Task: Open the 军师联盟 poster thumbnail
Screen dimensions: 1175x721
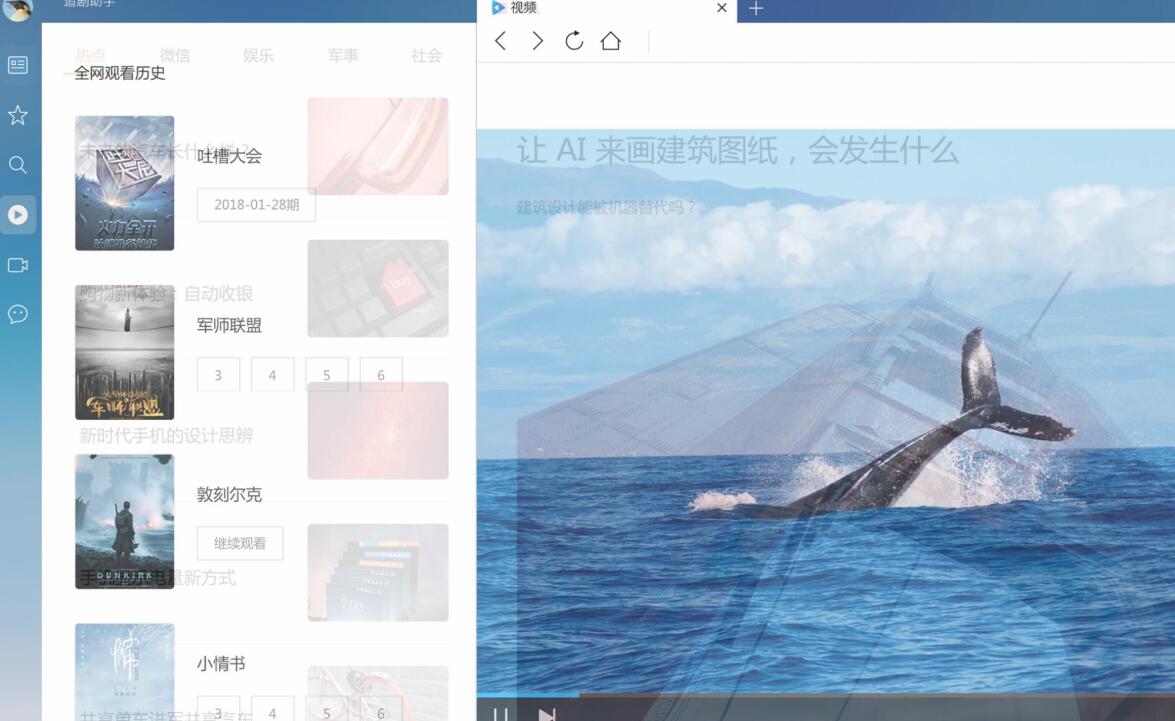Action: (x=124, y=352)
